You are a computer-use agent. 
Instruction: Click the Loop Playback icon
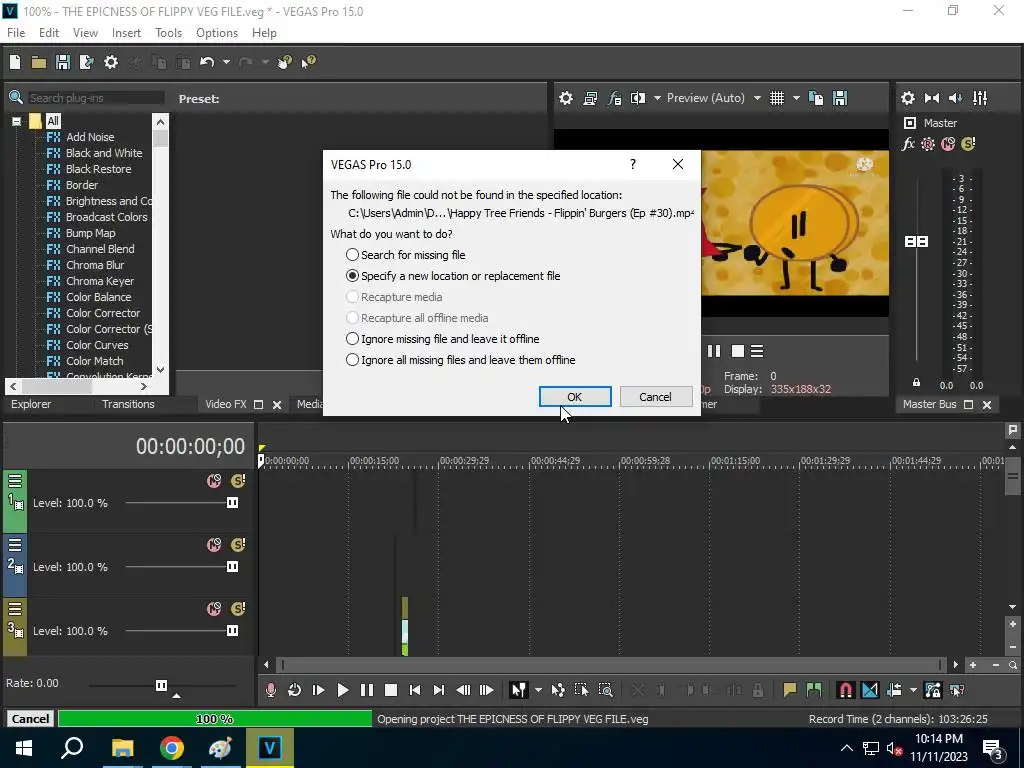click(295, 690)
